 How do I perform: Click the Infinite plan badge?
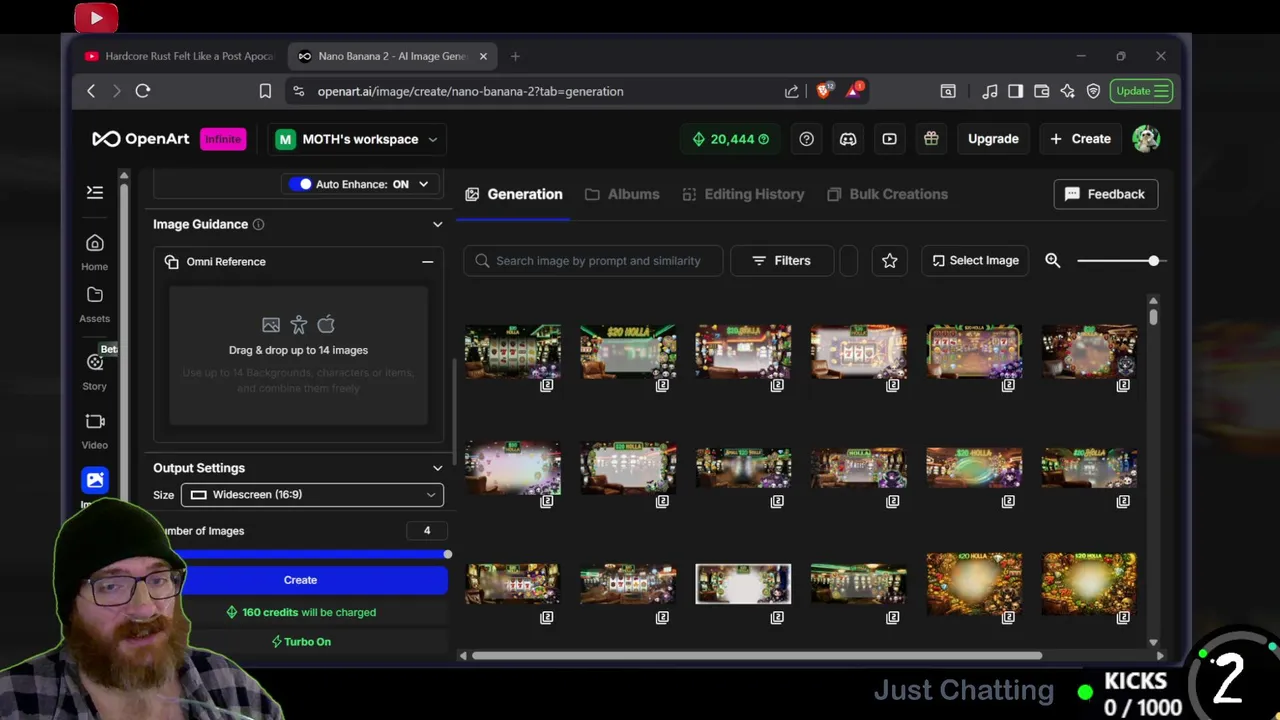tap(222, 139)
